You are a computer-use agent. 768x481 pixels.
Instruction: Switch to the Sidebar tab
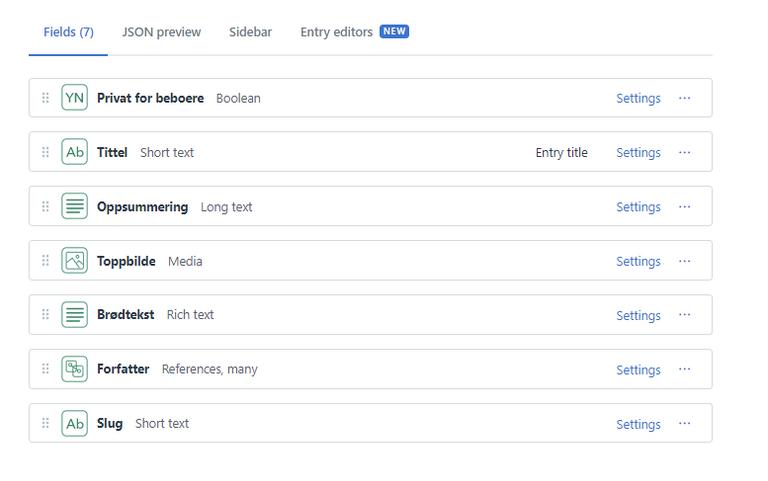[x=250, y=32]
